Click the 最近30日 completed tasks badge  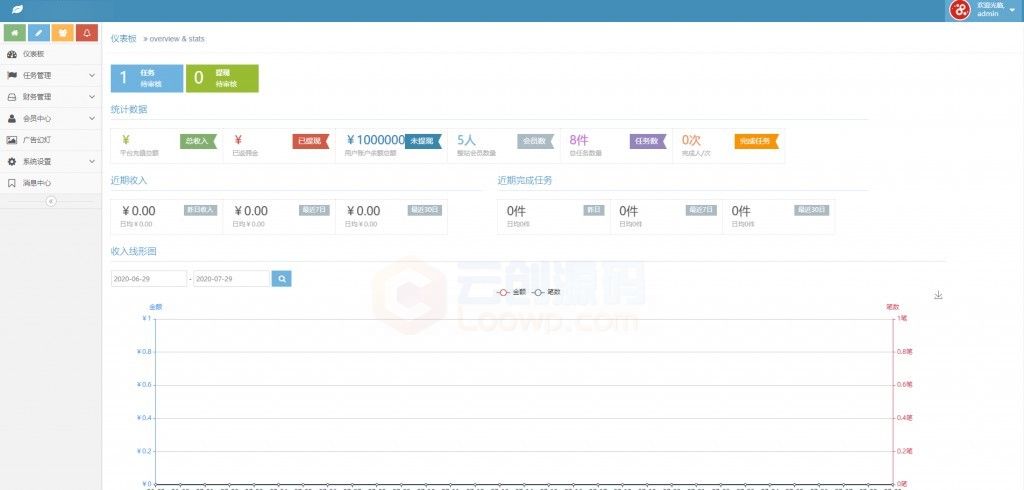click(812, 210)
